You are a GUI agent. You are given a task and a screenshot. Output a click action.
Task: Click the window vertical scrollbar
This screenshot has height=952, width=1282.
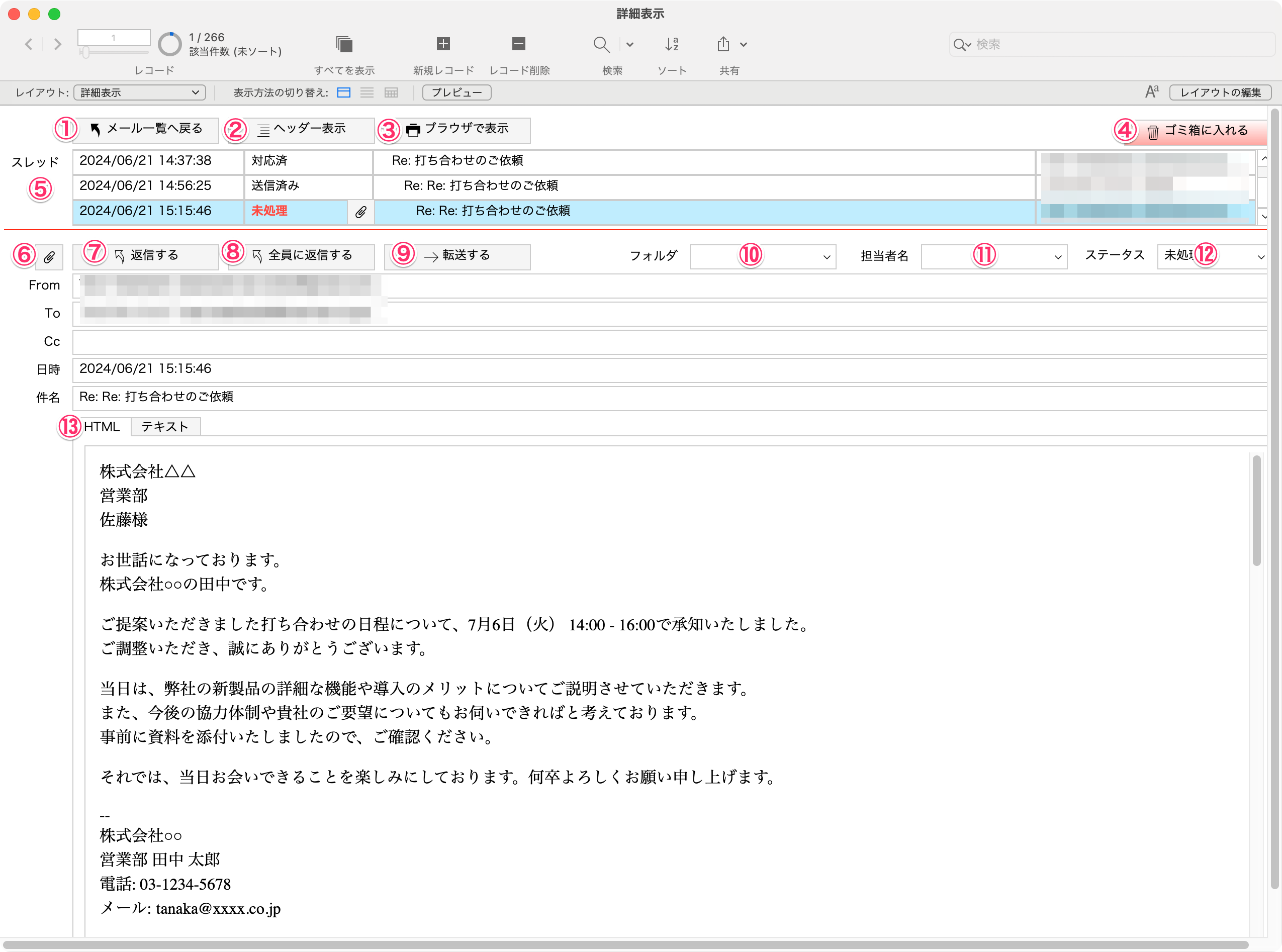(1274, 499)
